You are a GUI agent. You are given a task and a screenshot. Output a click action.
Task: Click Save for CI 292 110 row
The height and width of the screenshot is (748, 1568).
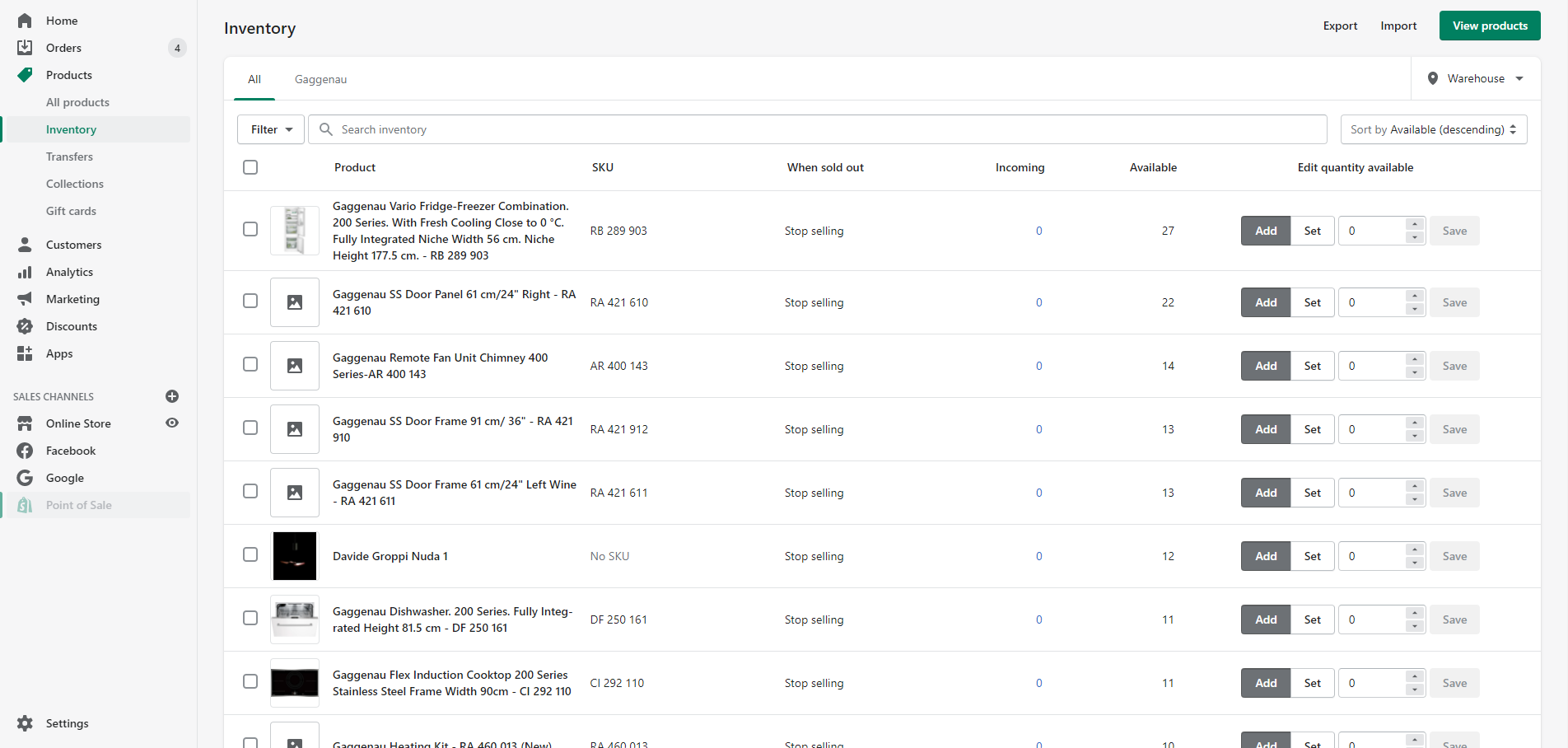point(1454,683)
